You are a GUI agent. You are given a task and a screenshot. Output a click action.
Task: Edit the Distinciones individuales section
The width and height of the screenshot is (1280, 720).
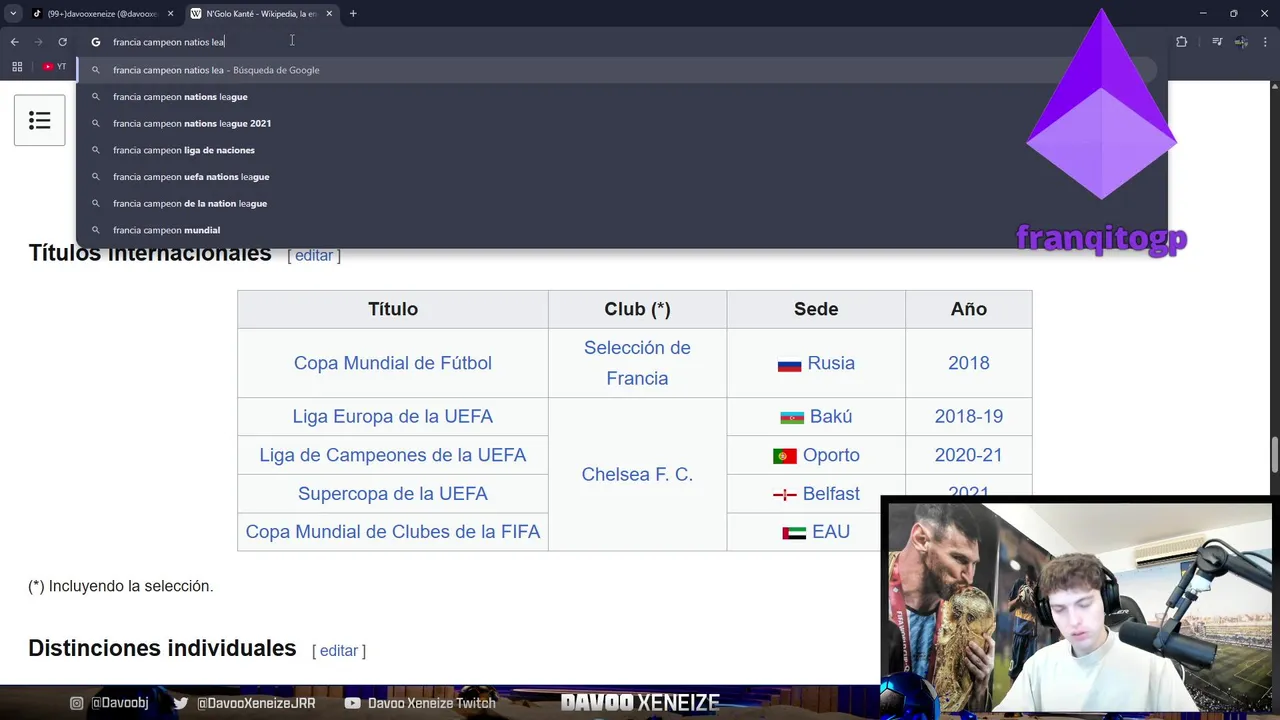click(x=339, y=651)
